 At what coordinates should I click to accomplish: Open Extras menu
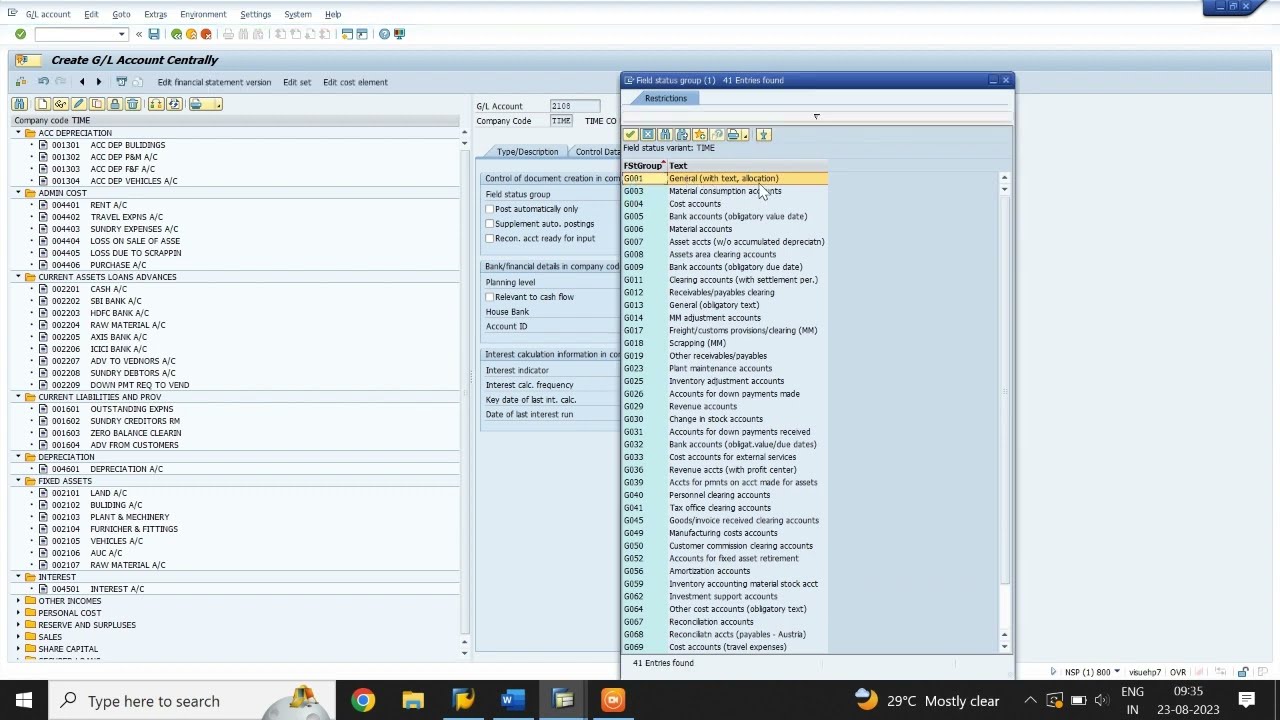click(155, 14)
